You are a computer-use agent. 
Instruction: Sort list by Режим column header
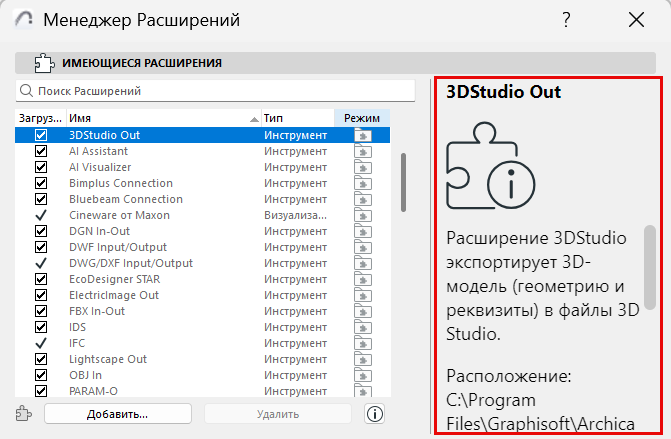[362, 118]
